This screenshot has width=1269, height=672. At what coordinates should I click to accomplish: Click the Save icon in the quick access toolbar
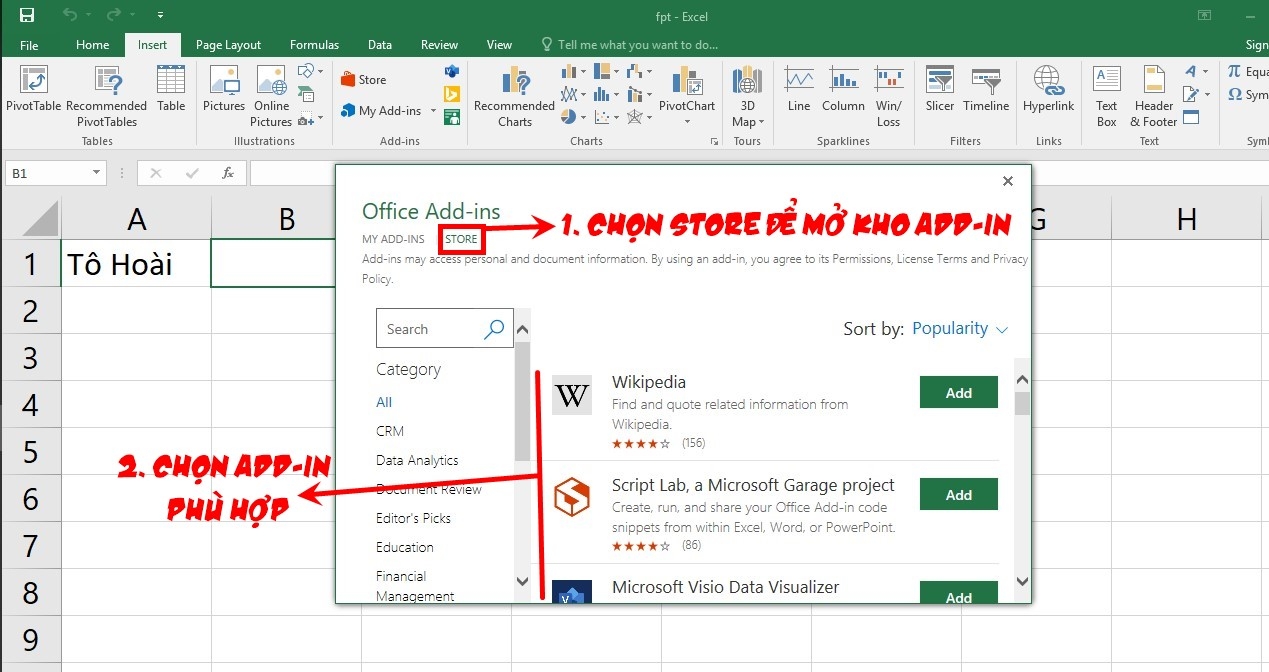click(x=27, y=15)
